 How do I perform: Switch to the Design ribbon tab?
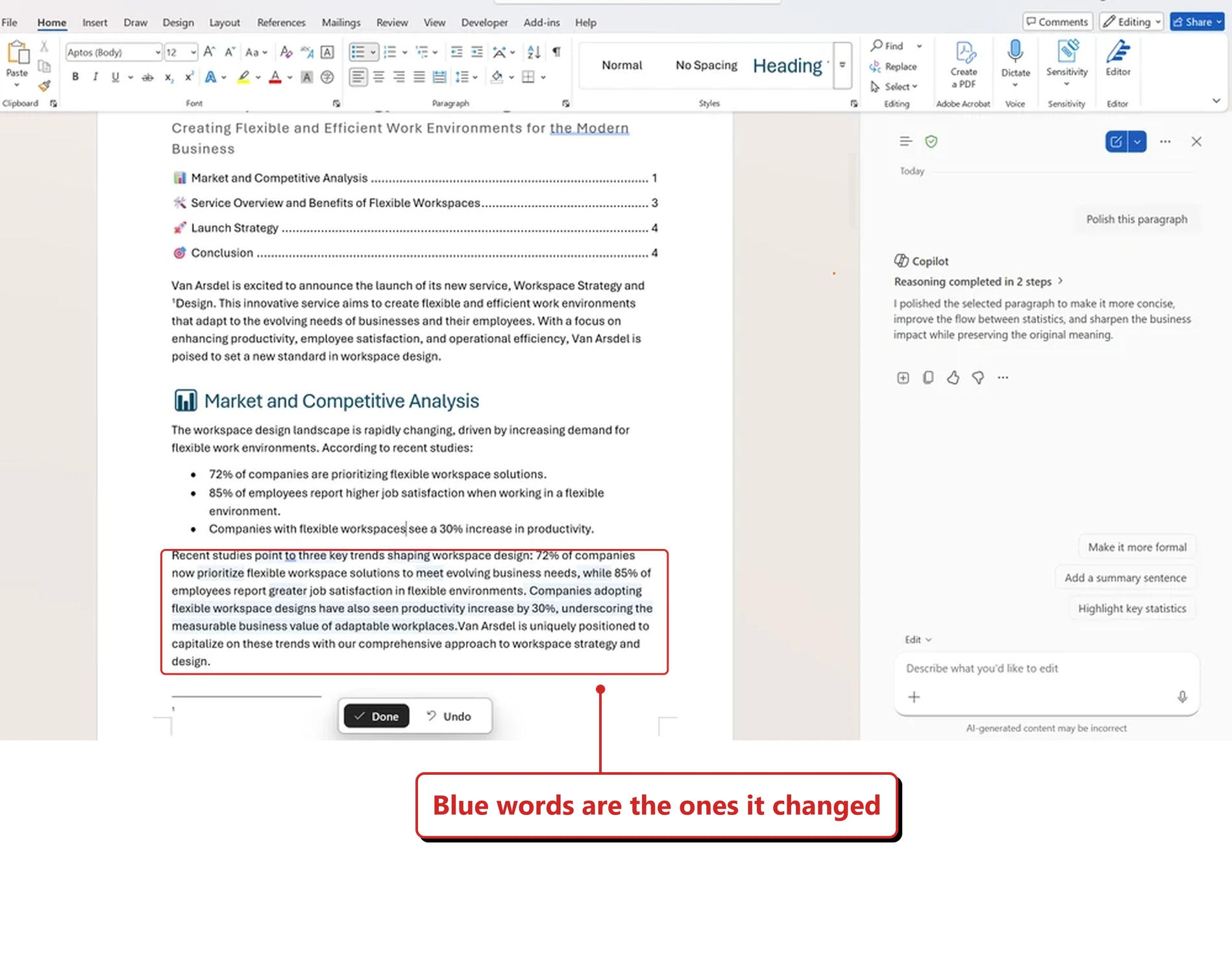178,23
